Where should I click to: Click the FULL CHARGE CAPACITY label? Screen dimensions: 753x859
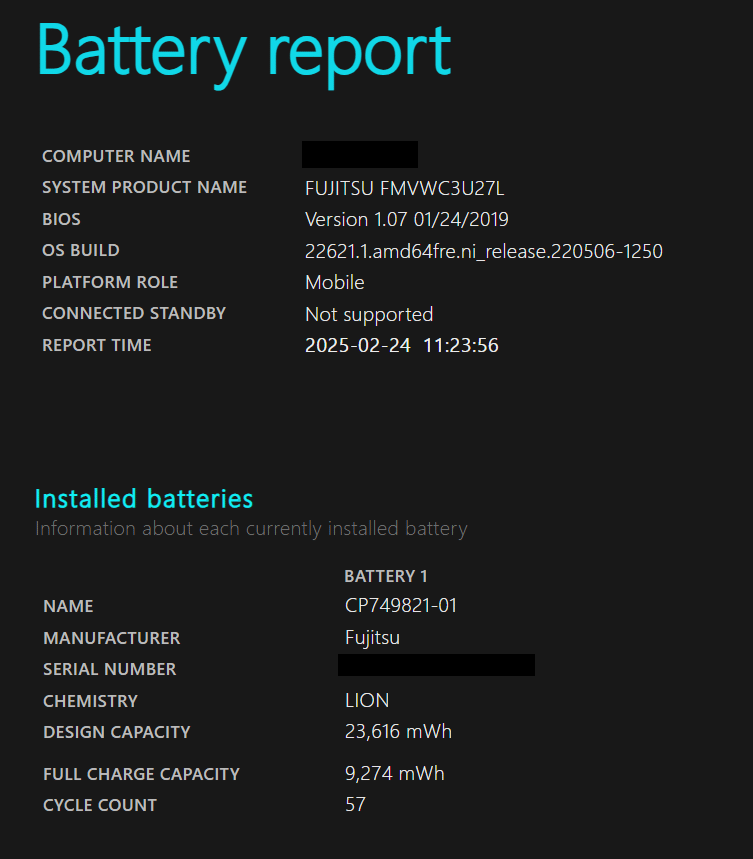pos(141,774)
